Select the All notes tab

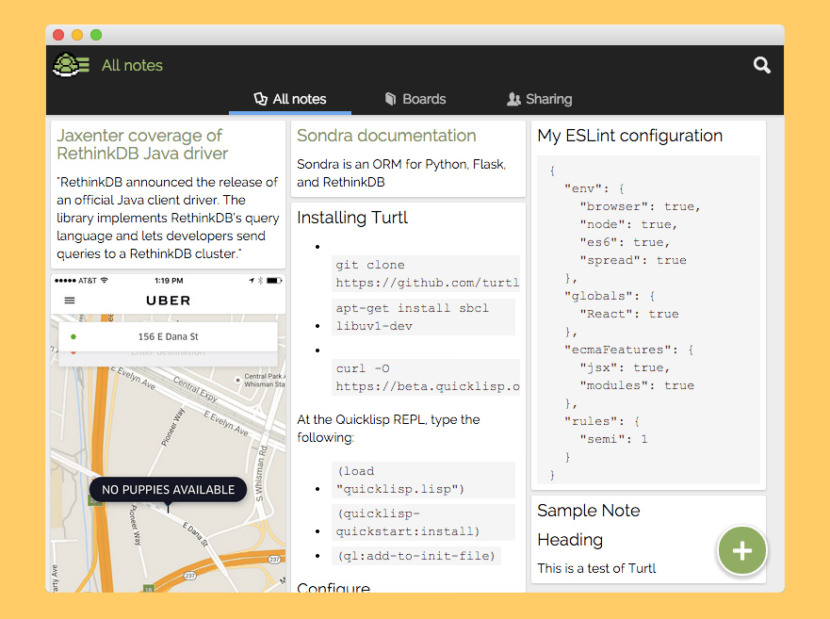pos(299,99)
